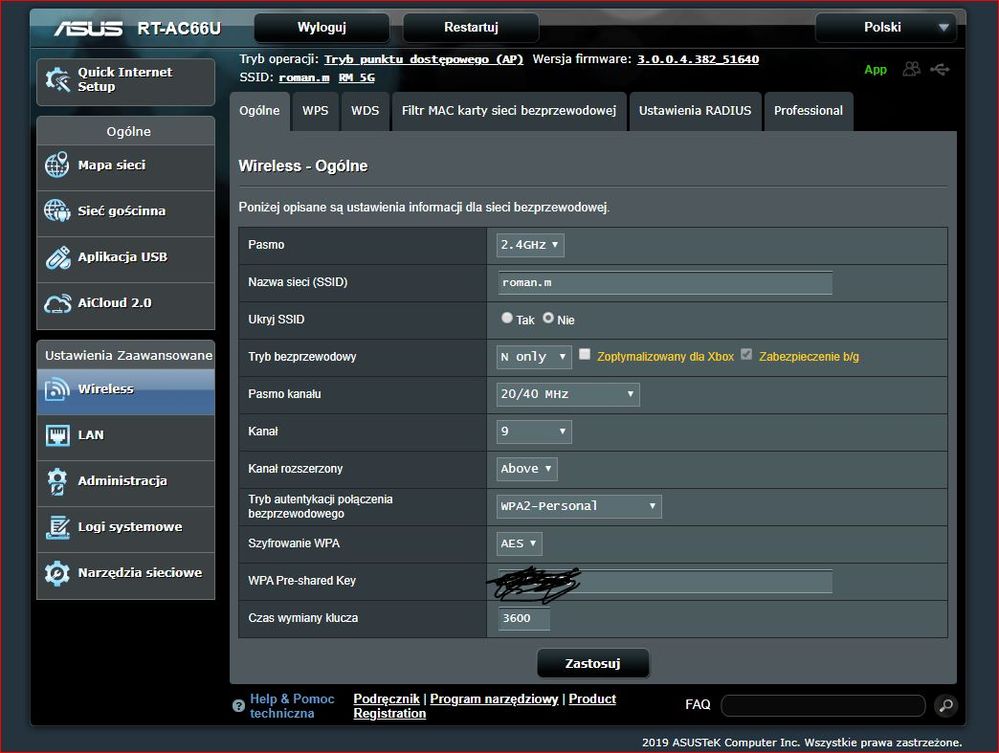999x753 pixels.
Task: Open AiCloud 2.0 cloud icon
Action: pyautogui.click(x=57, y=303)
